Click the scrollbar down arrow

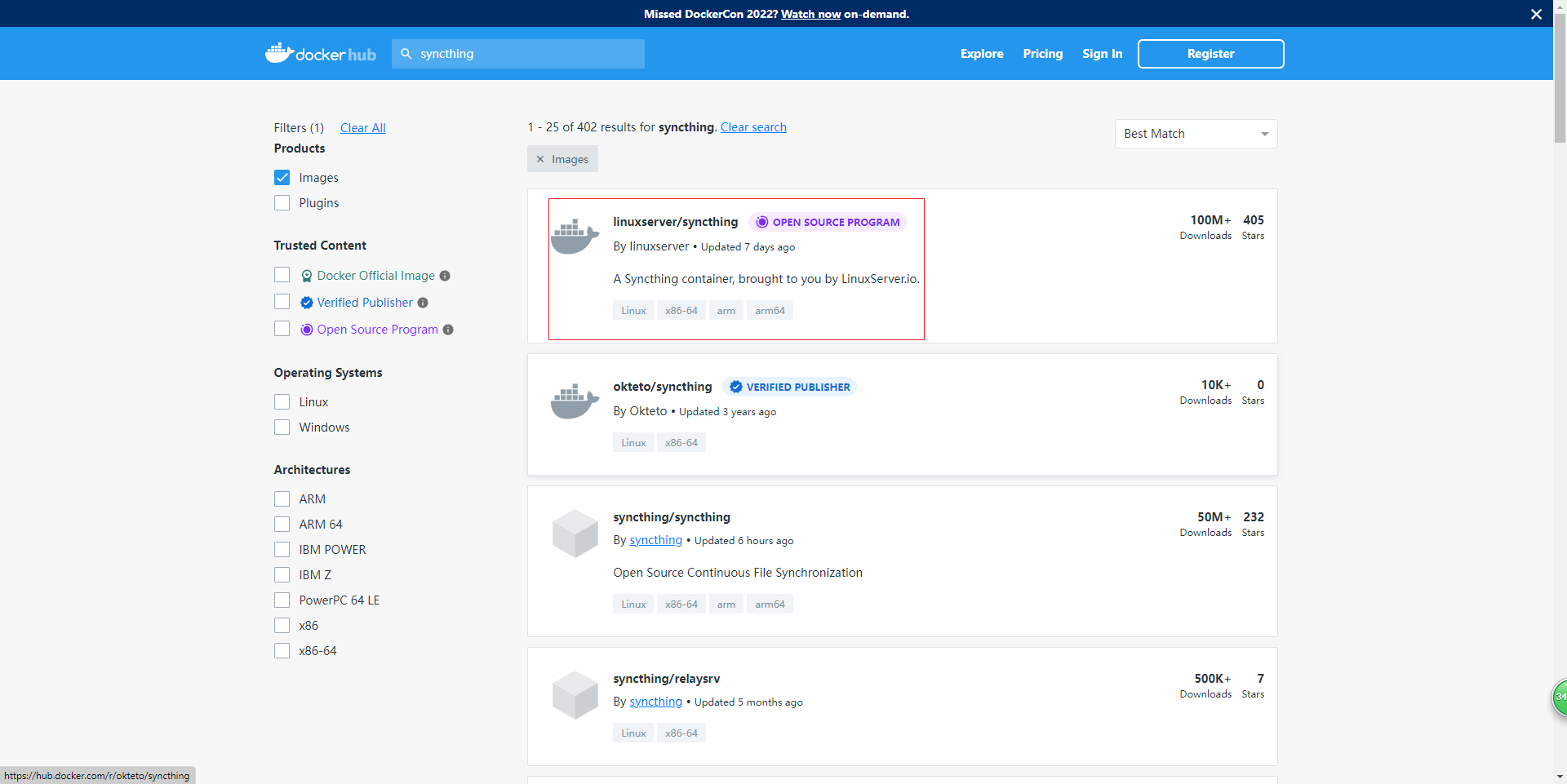1560,777
